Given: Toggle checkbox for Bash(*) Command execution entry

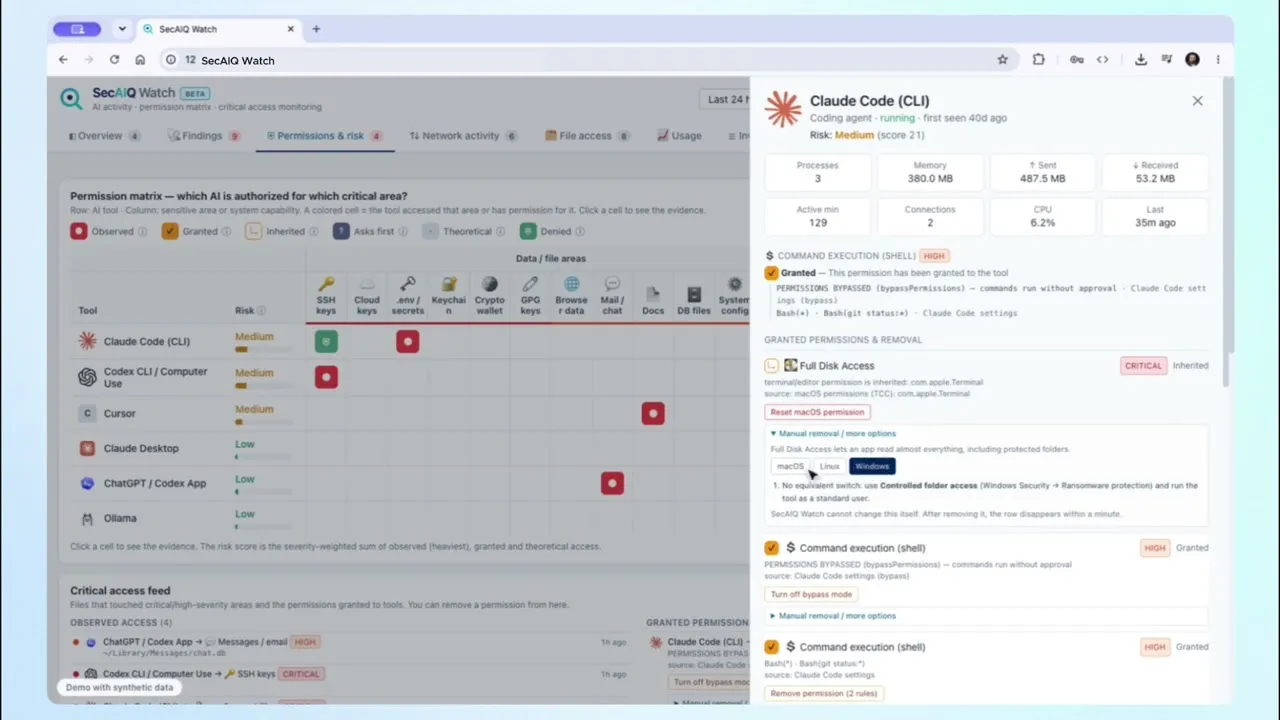Looking at the screenshot, I should [771, 647].
